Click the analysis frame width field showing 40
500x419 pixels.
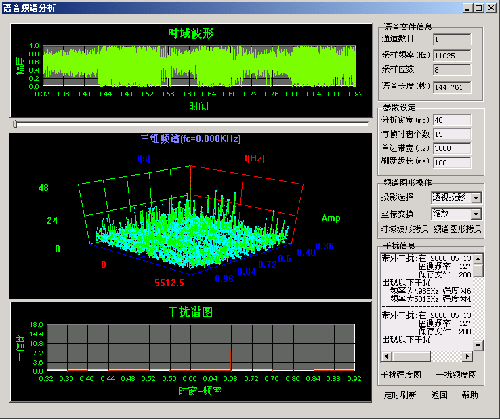(452, 120)
